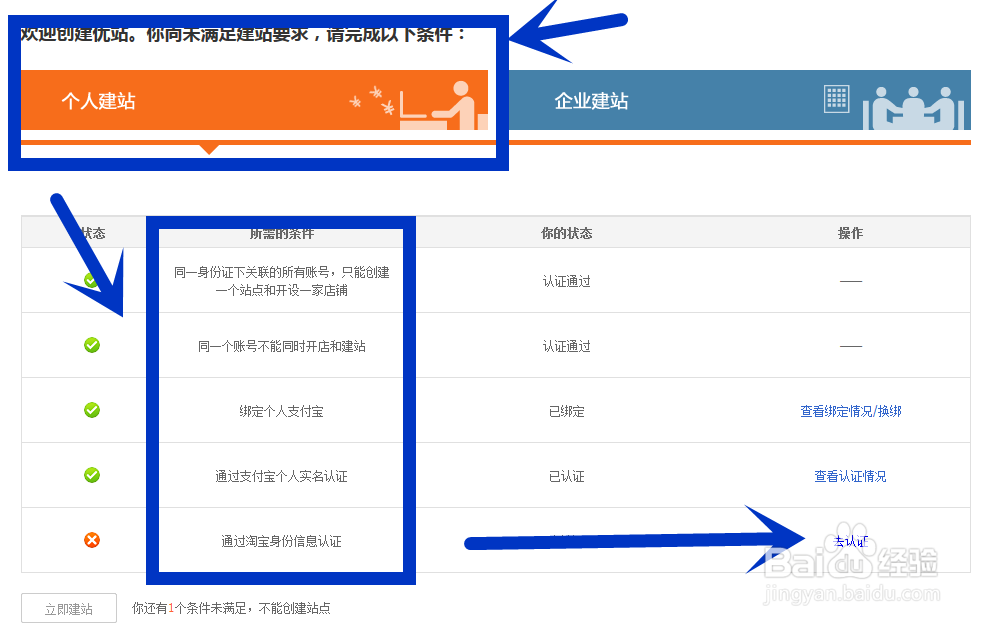
Task: Click the 已绑定 status cell
Action: 567,411
